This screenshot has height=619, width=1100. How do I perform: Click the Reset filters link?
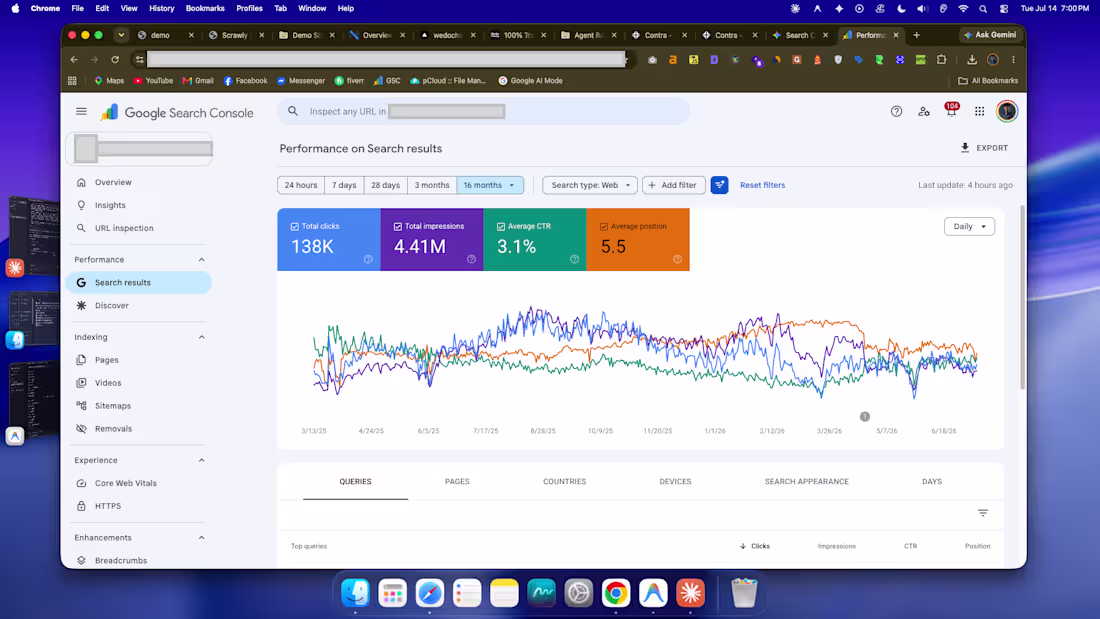tap(762, 185)
